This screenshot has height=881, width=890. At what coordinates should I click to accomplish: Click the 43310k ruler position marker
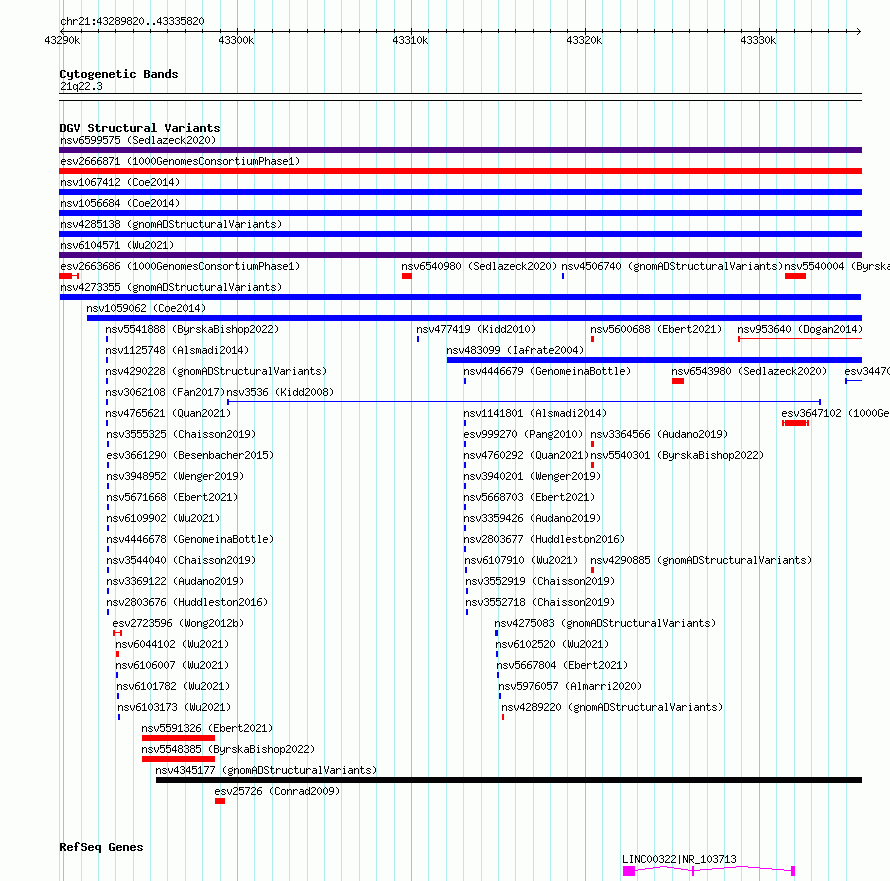(x=410, y=41)
